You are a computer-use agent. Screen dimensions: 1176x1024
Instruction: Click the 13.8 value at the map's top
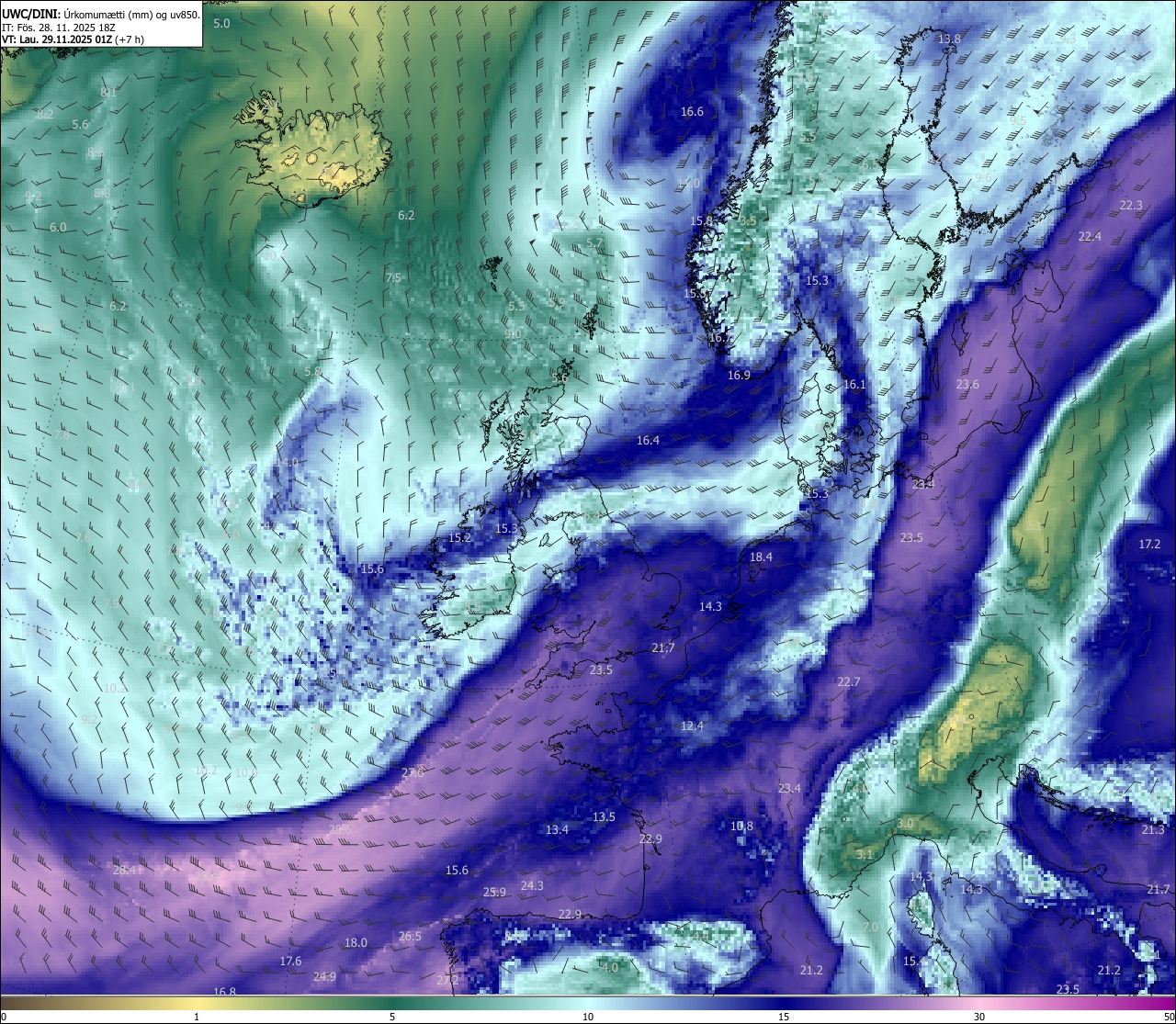click(x=949, y=39)
